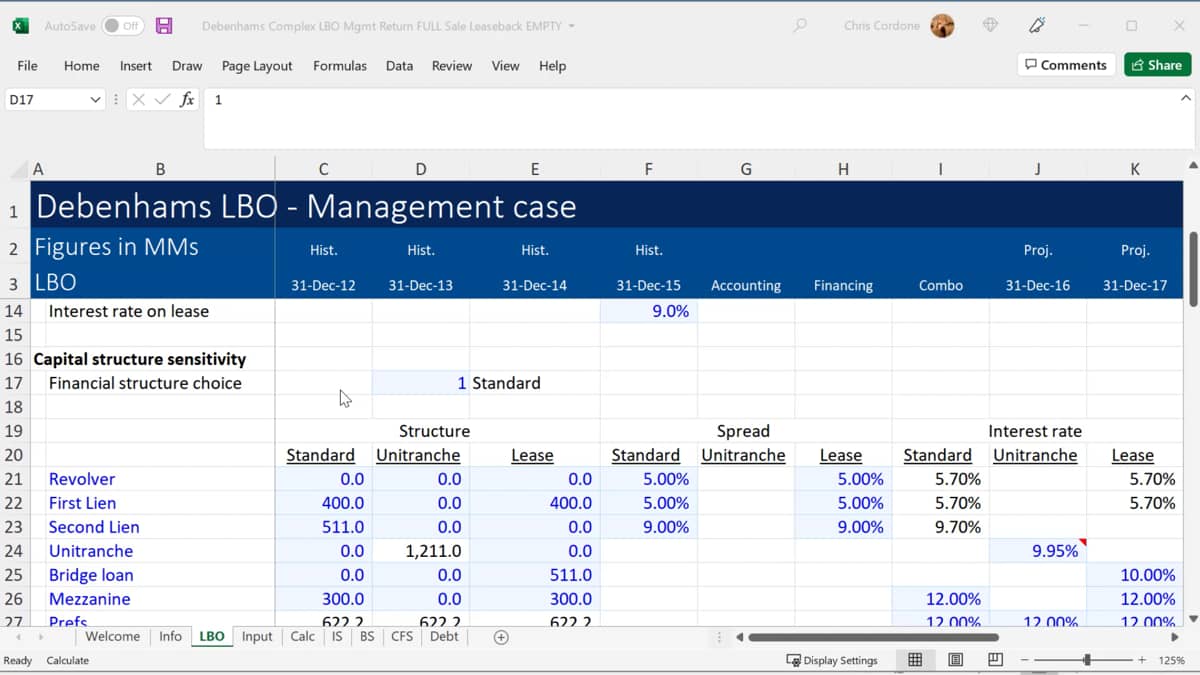Click the Comments button
The width and height of the screenshot is (1200, 675).
[x=1066, y=65]
